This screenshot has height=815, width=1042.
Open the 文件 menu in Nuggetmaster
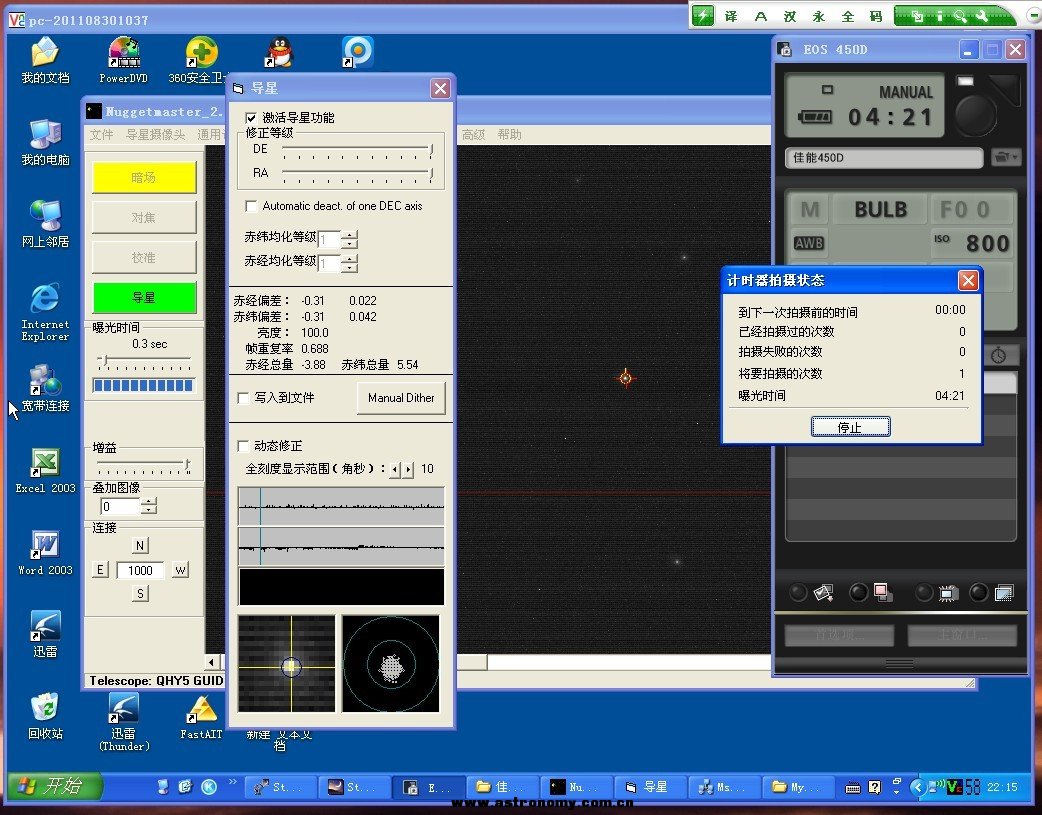click(101, 134)
